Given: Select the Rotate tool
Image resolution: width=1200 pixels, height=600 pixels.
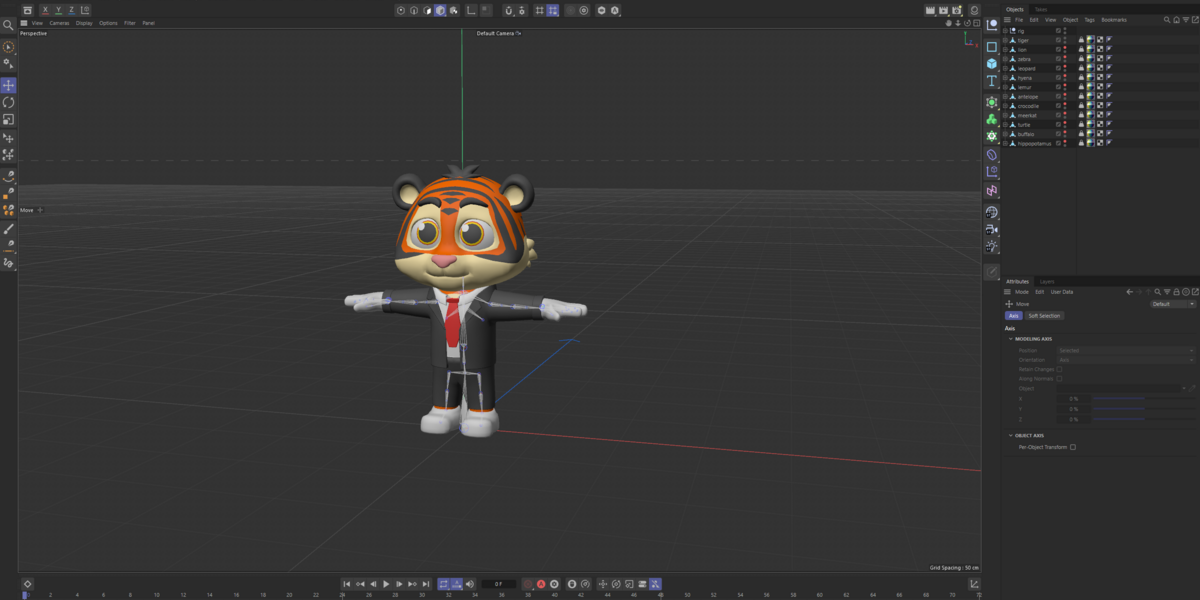Looking at the screenshot, I should pos(8,102).
